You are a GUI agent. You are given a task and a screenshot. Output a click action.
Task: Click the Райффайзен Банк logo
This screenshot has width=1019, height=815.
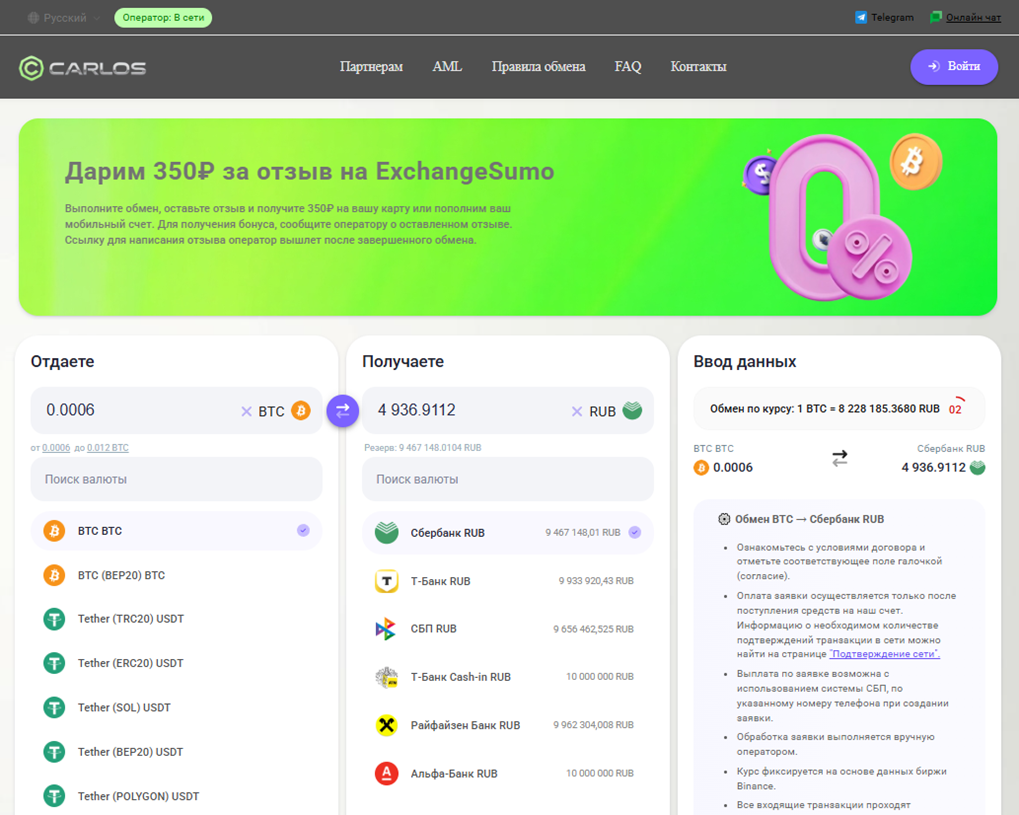coord(387,725)
